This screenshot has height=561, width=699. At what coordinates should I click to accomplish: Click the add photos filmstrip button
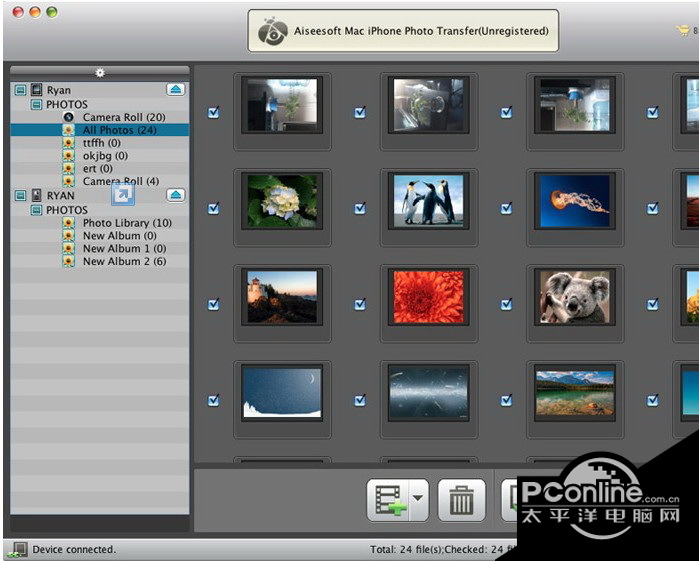pos(388,500)
